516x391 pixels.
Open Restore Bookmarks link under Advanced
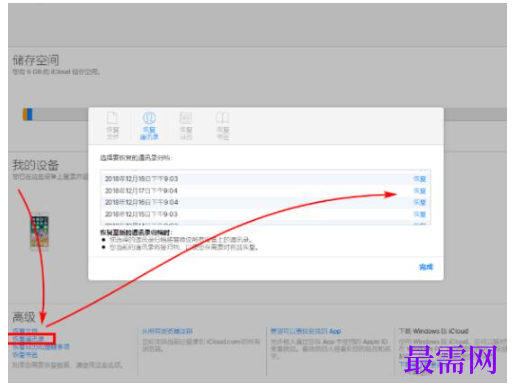pos(25,355)
